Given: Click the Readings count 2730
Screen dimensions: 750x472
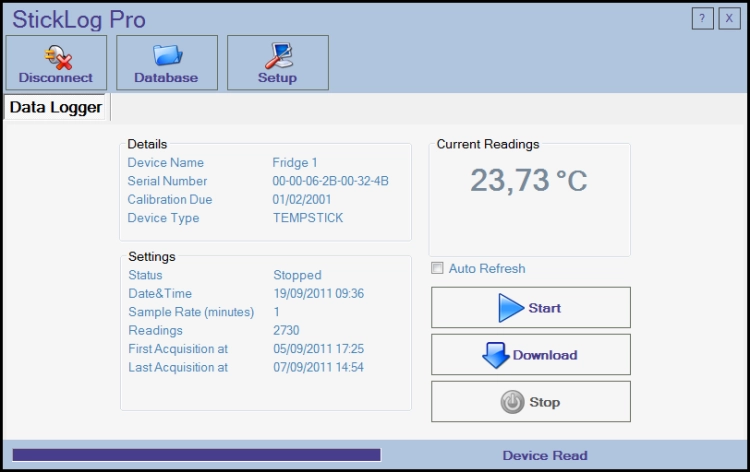Looking at the screenshot, I should [x=286, y=331].
